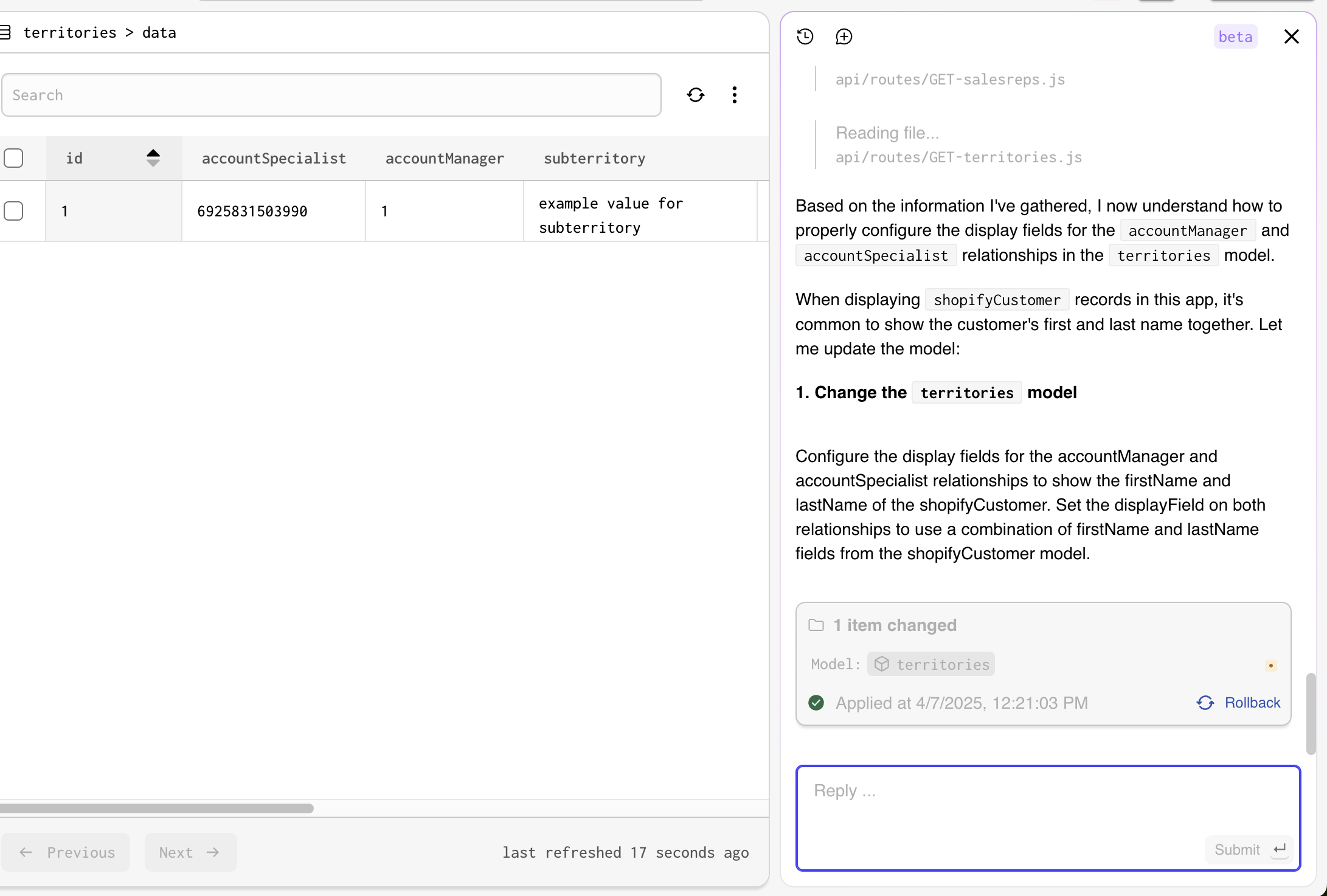This screenshot has width=1327, height=896.
Task: Click api/routes/GET-territories.js file path
Action: coord(958,157)
